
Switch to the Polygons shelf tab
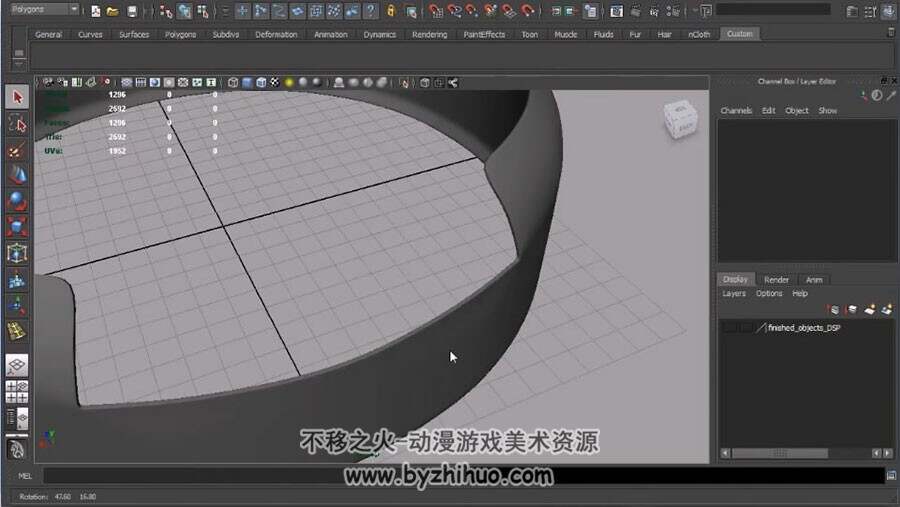[180, 34]
